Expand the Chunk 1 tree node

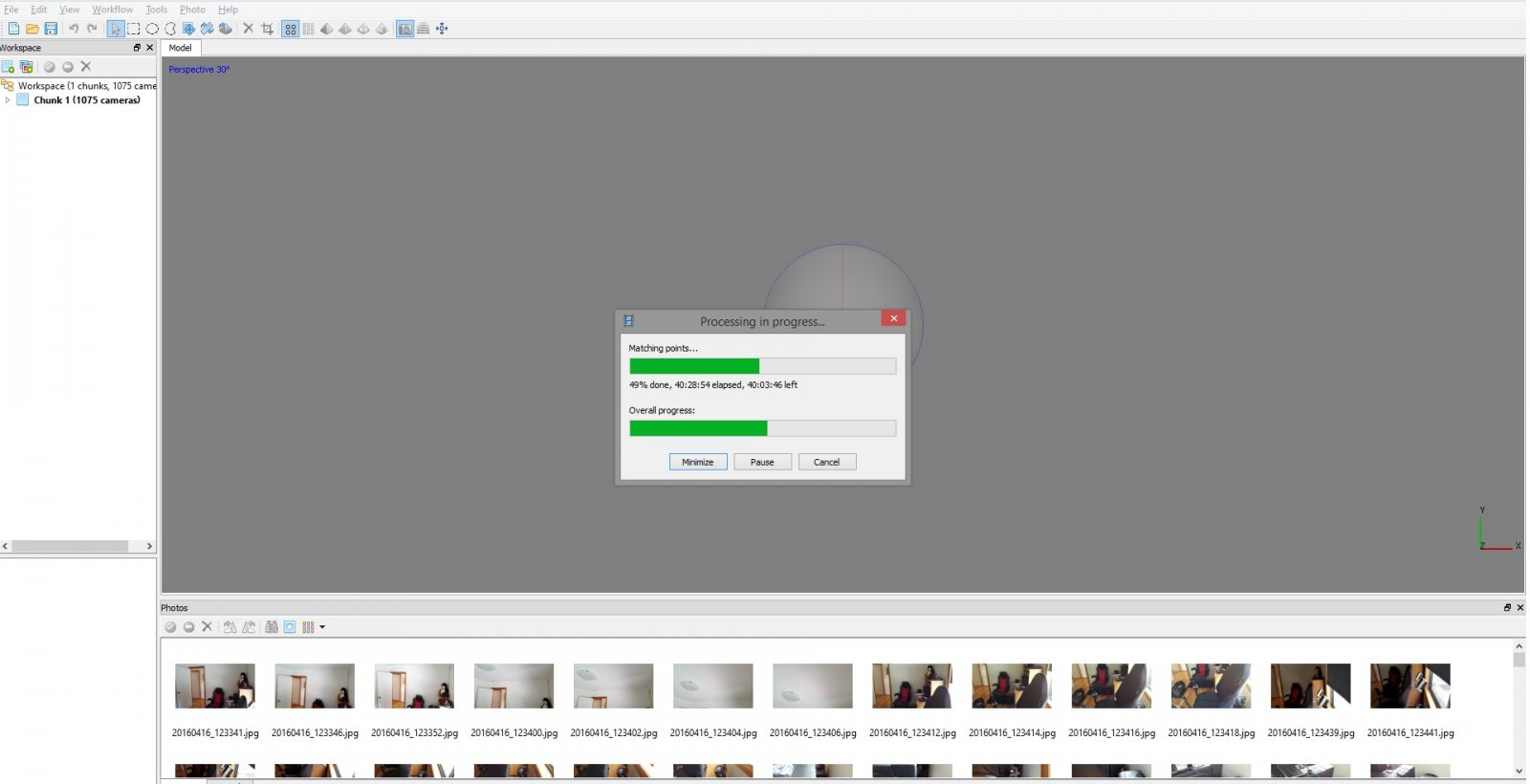8,99
